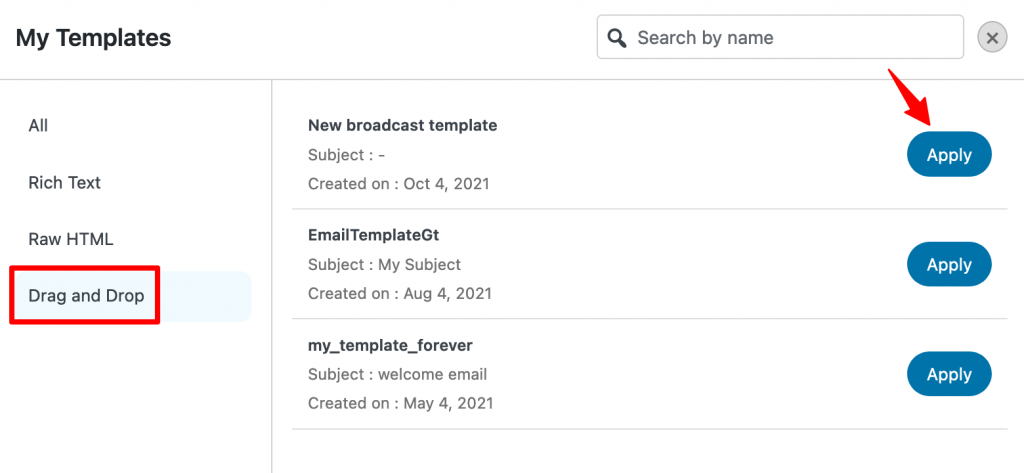
Task: Click the 'Created on : May 4, 2021' text
Action: tap(400, 403)
